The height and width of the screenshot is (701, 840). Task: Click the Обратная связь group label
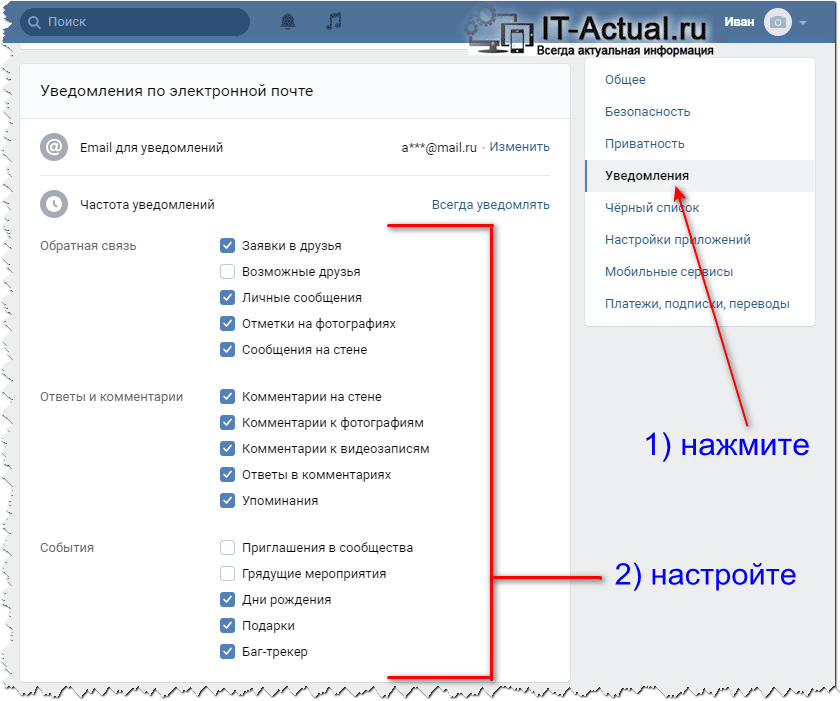pos(88,246)
